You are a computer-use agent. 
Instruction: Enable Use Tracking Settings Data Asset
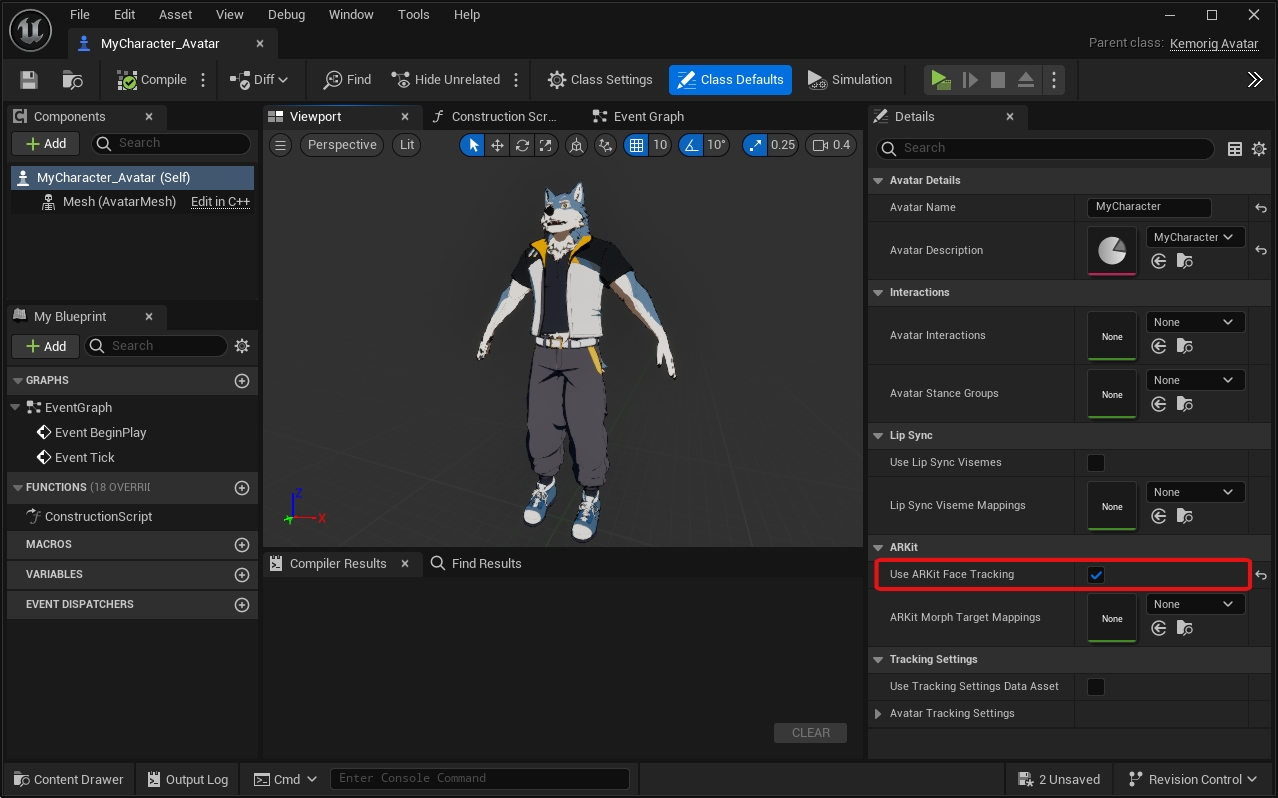pyautogui.click(x=1096, y=687)
